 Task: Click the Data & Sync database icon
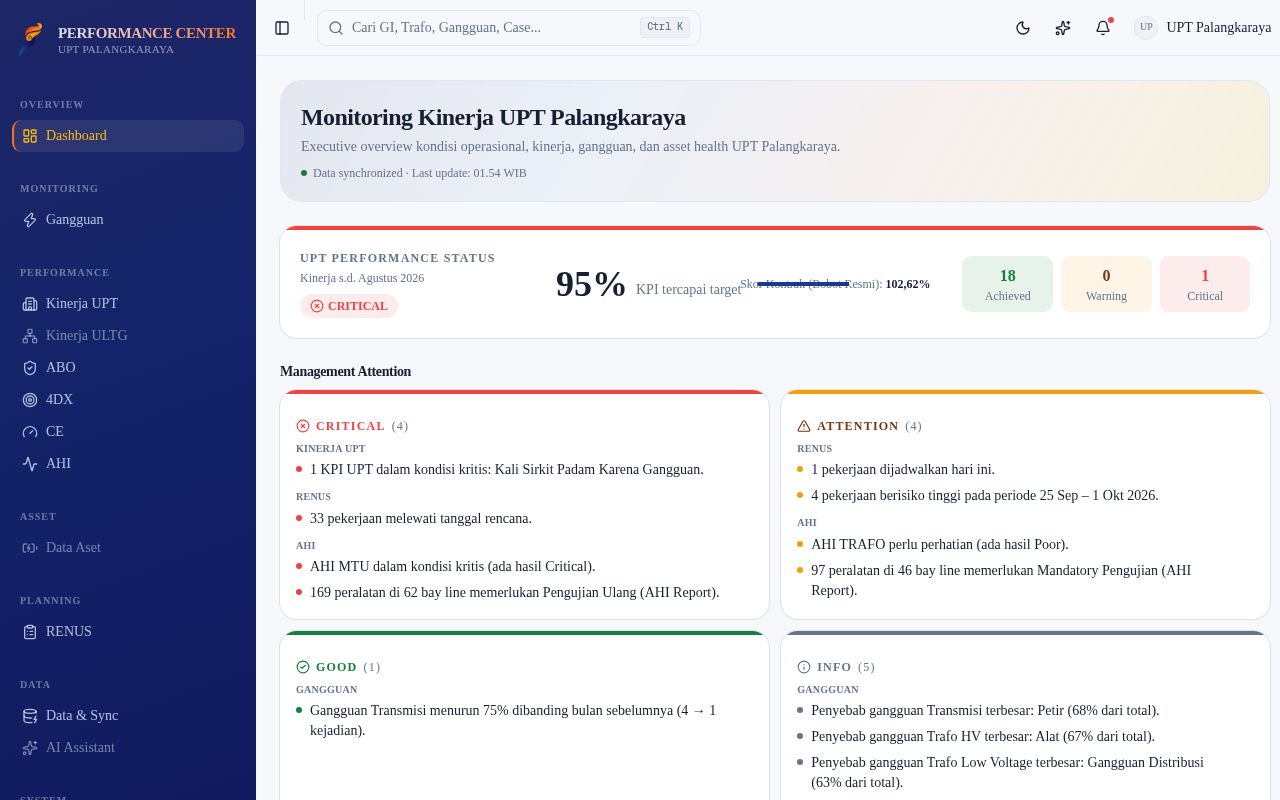[30, 716]
